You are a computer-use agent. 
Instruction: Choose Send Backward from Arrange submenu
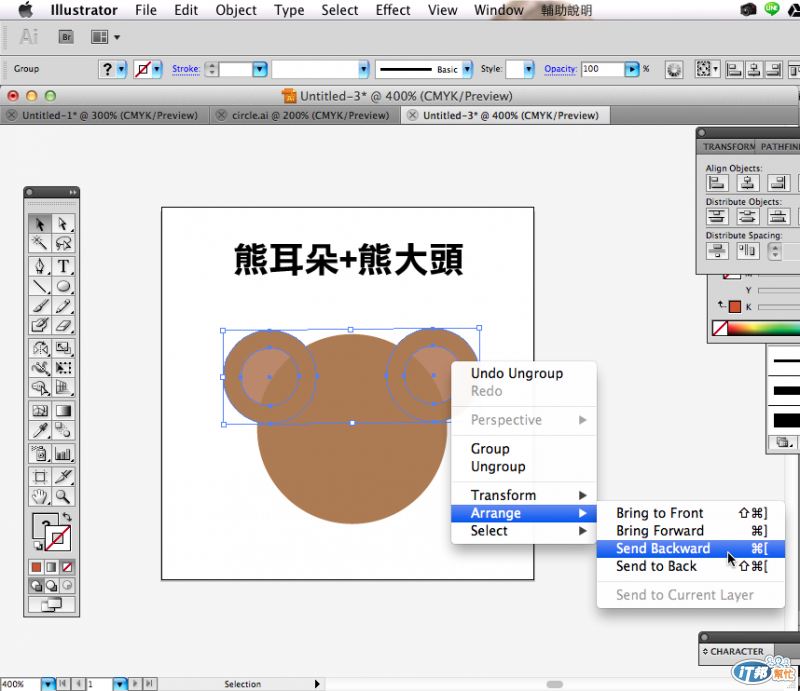663,548
